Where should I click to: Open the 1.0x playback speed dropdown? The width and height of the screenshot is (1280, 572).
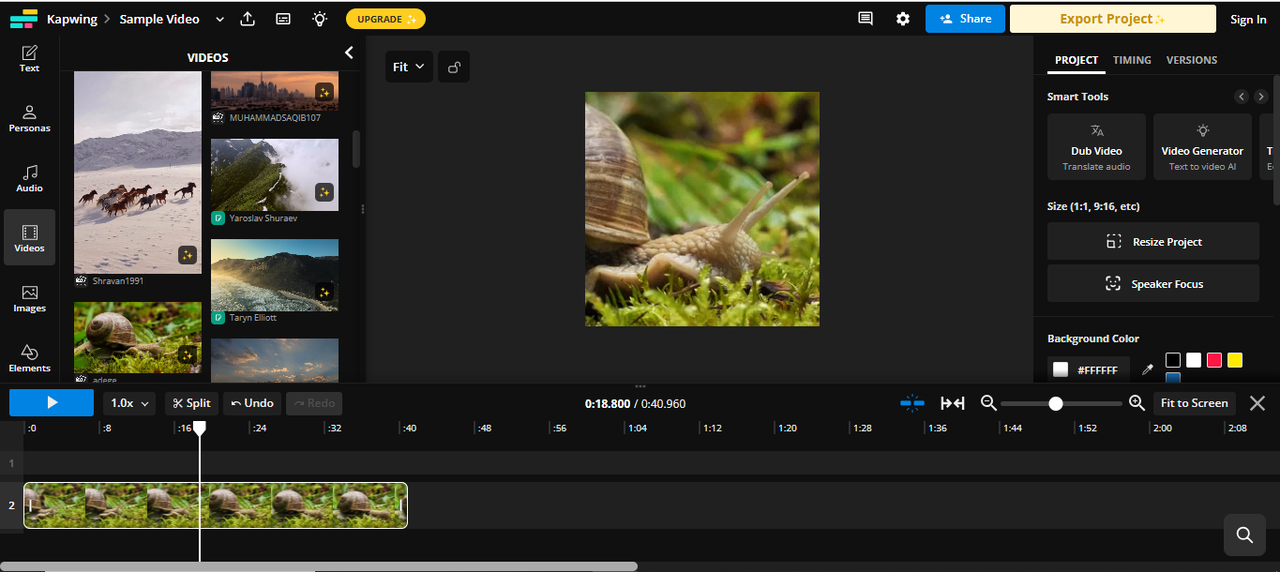[131, 403]
